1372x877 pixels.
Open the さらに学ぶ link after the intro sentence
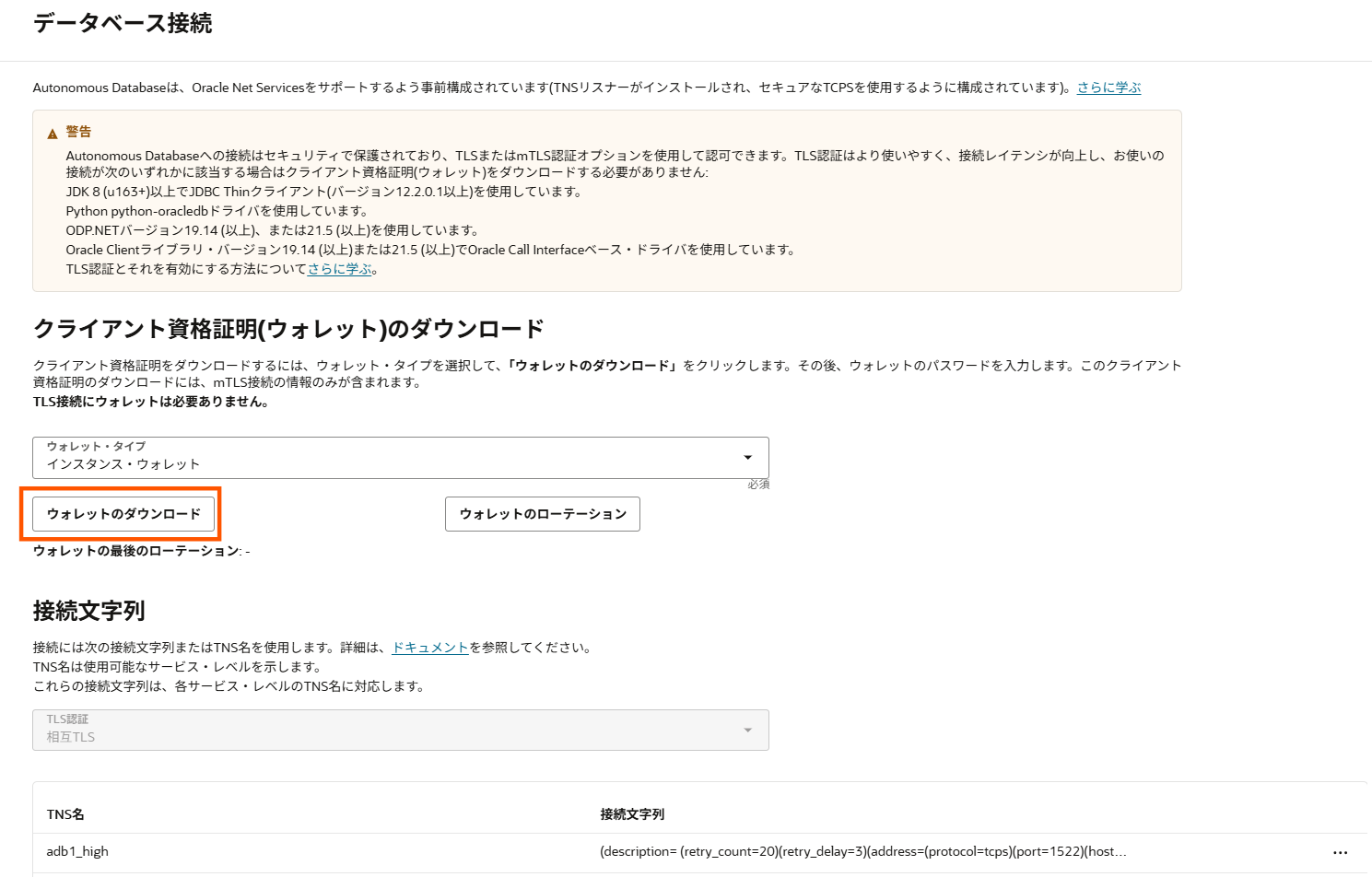1109,88
